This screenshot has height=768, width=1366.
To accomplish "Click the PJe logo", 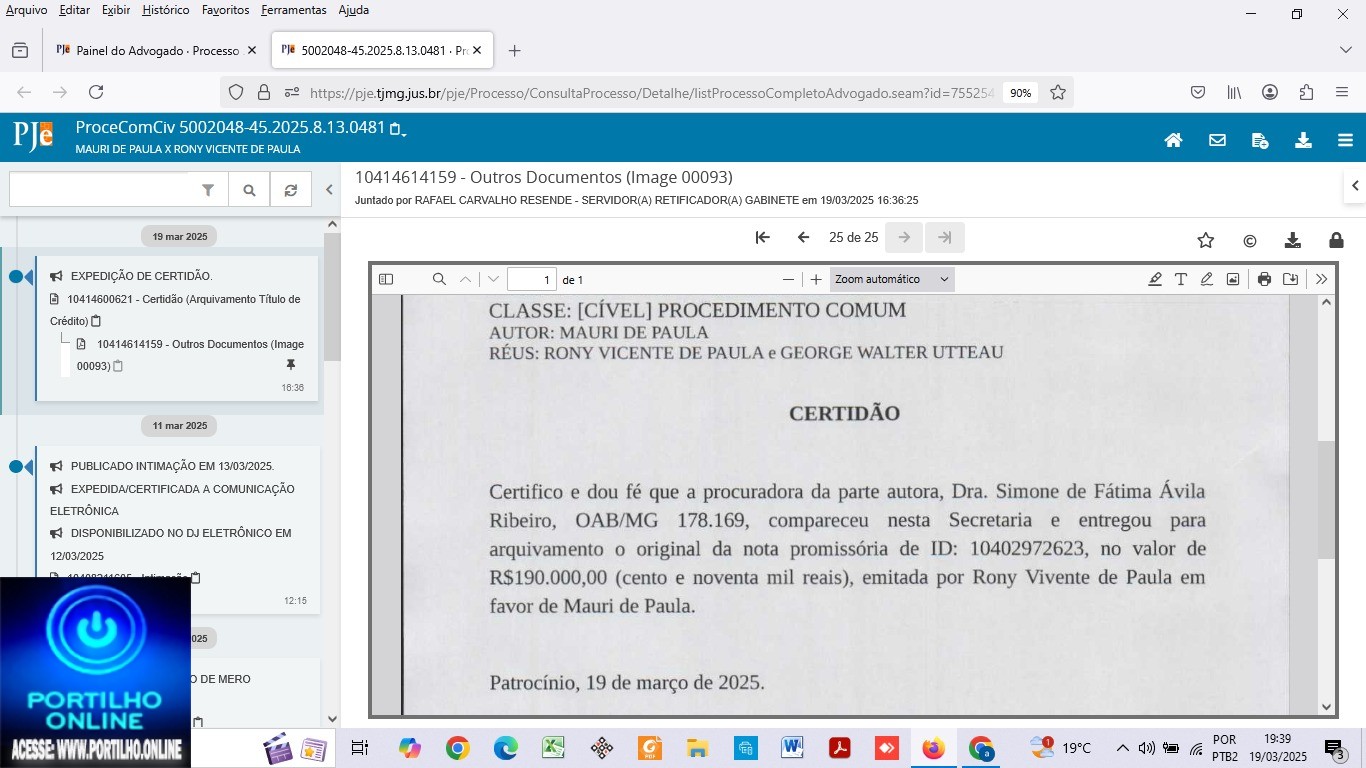I will tap(33, 135).
